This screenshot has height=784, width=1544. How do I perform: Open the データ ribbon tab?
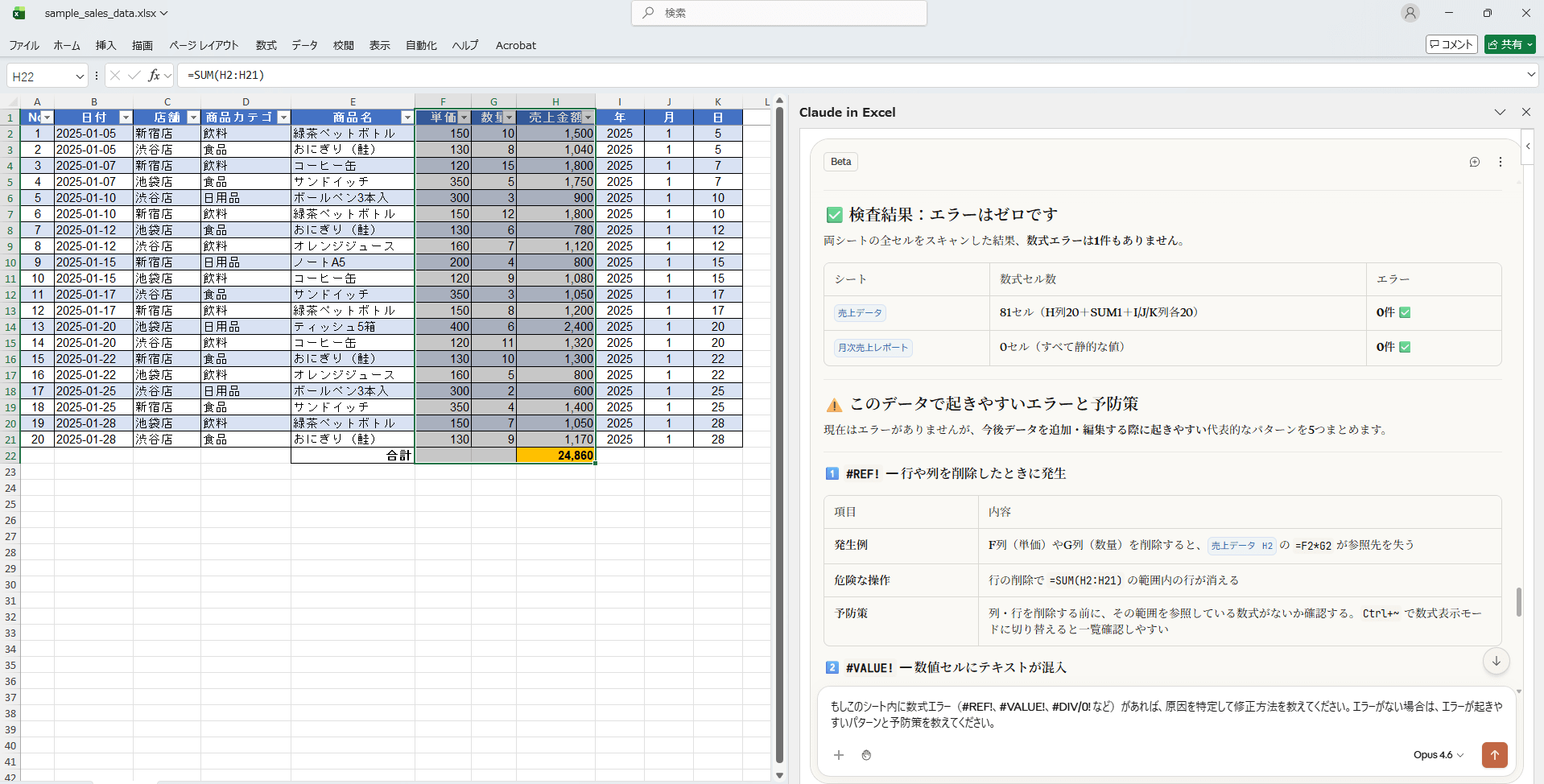[x=304, y=45]
